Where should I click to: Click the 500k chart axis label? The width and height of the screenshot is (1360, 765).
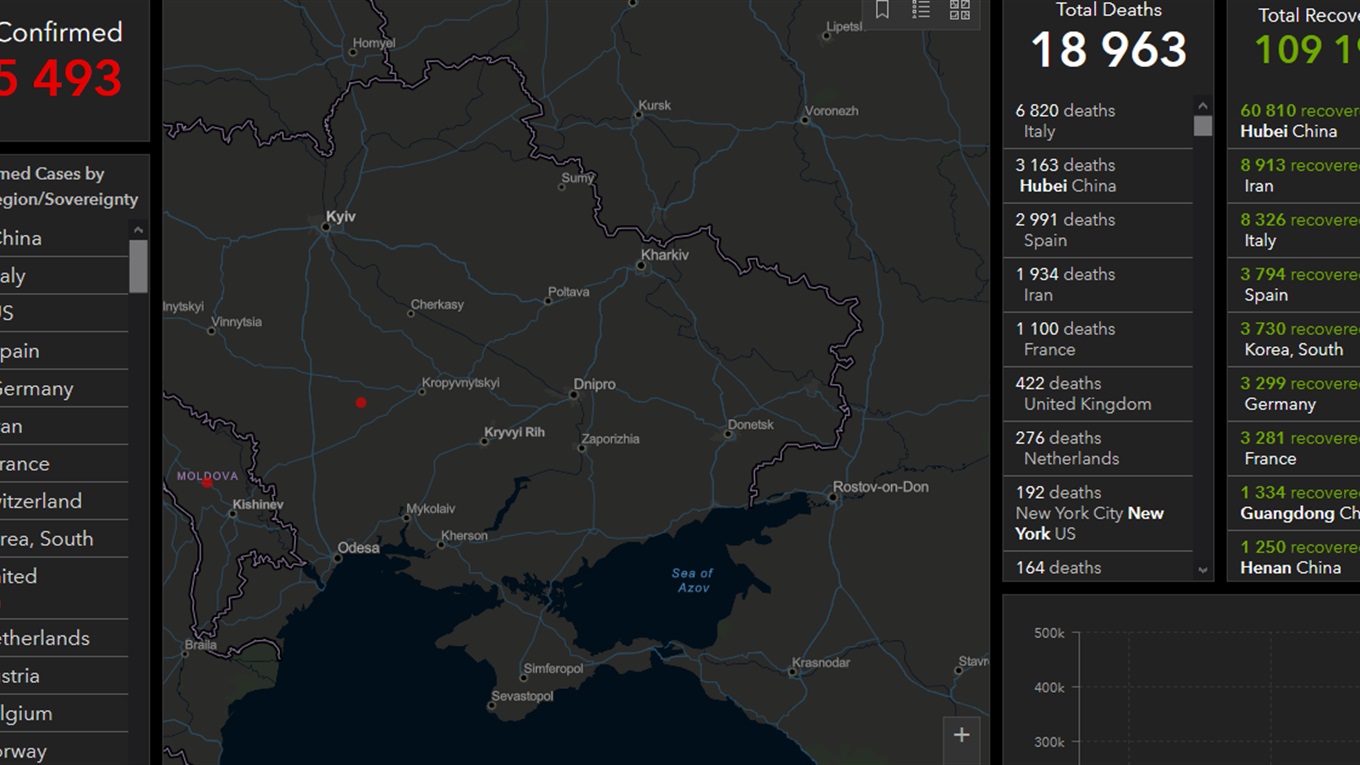(x=1049, y=633)
